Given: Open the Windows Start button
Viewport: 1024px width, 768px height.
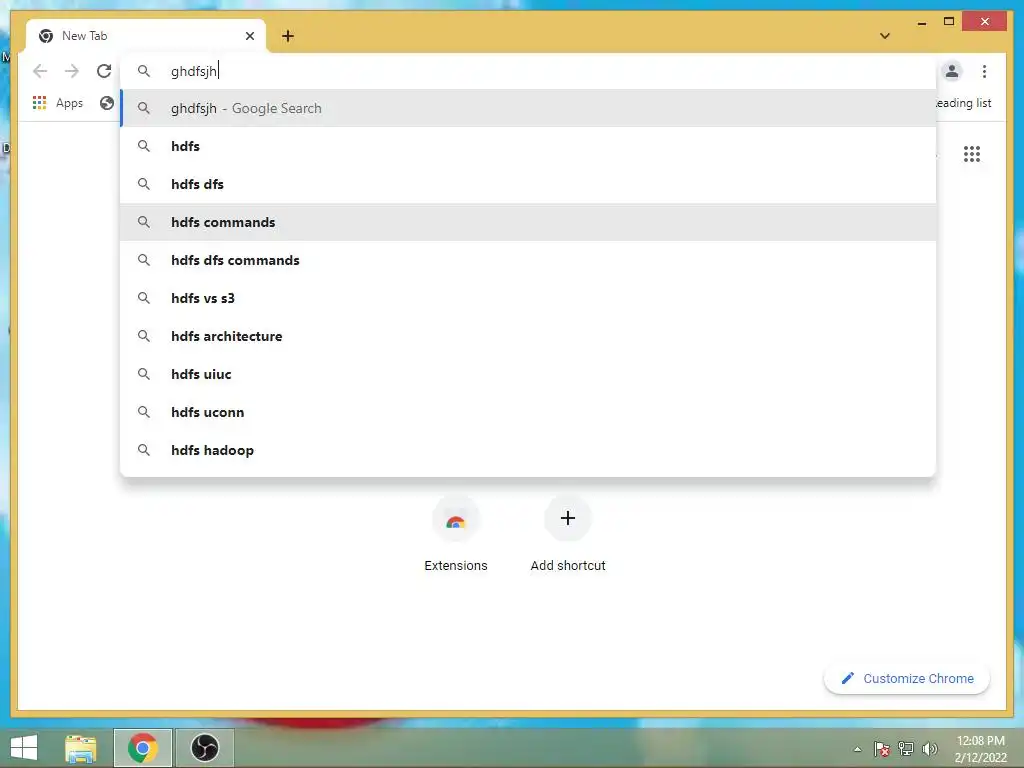Looking at the screenshot, I should point(24,748).
